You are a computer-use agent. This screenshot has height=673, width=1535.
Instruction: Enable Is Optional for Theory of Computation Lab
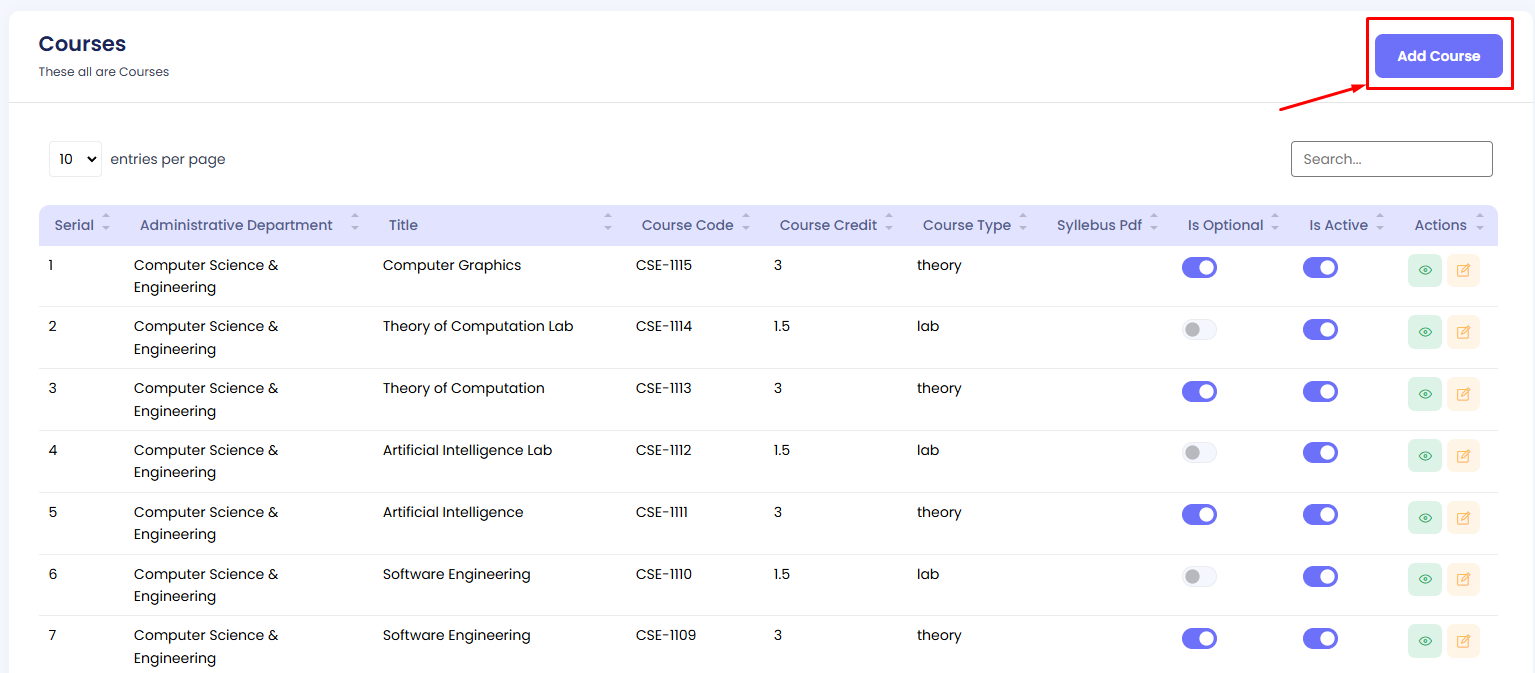(x=1199, y=329)
